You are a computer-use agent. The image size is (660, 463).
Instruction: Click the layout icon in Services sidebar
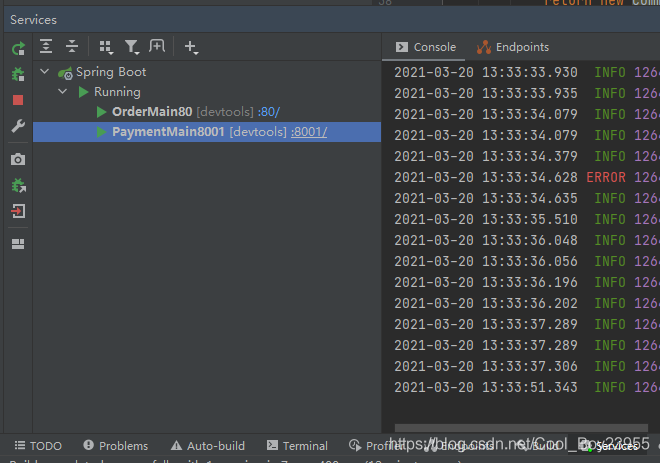(18, 244)
